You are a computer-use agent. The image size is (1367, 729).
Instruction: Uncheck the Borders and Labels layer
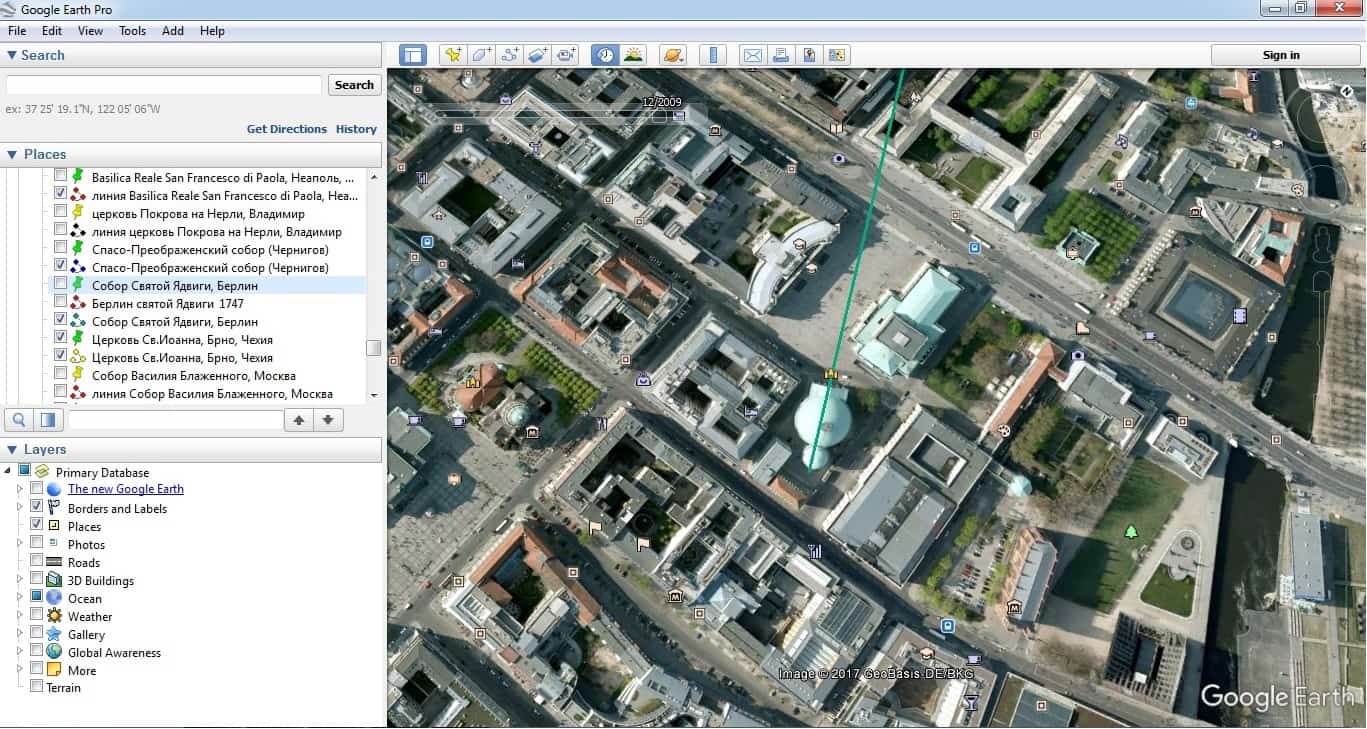click(36, 508)
